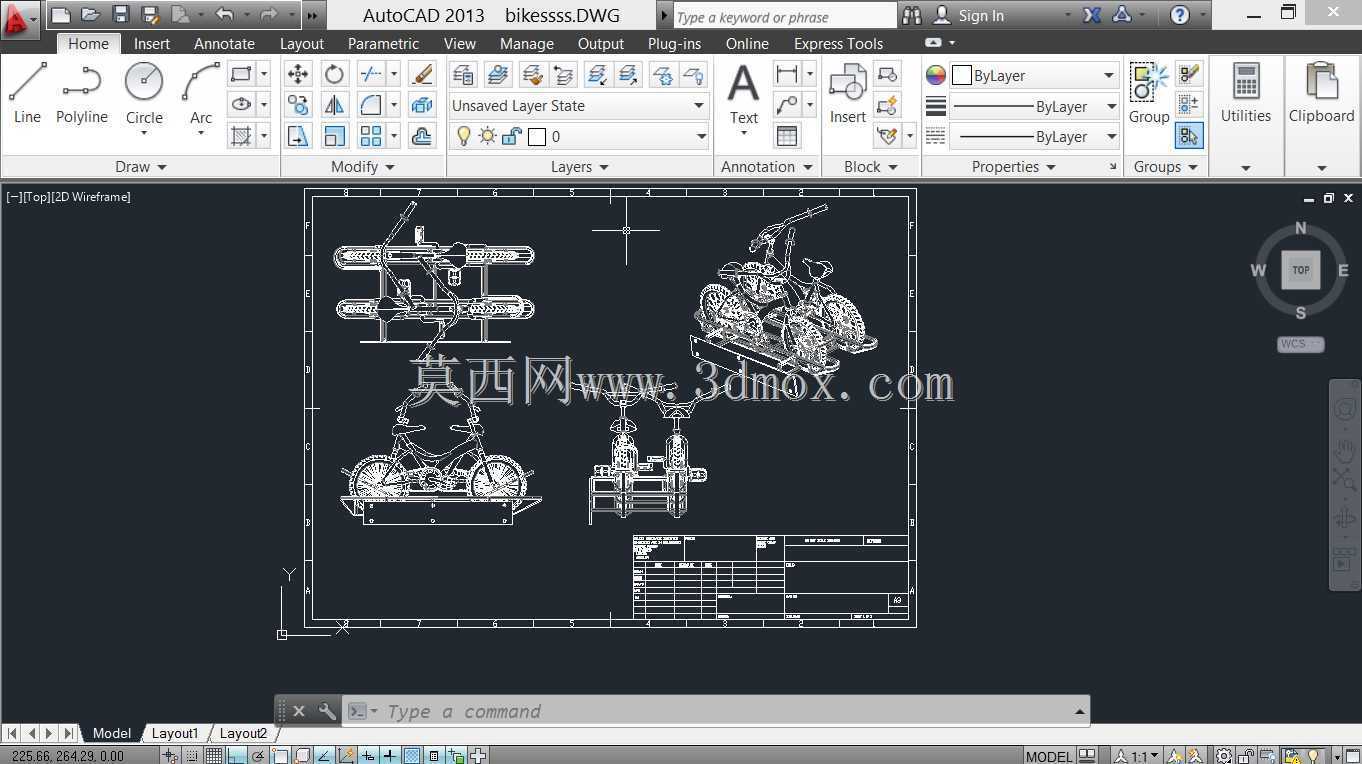The width and height of the screenshot is (1362, 764).
Task: Expand the Layers panel
Action: (x=580, y=167)
